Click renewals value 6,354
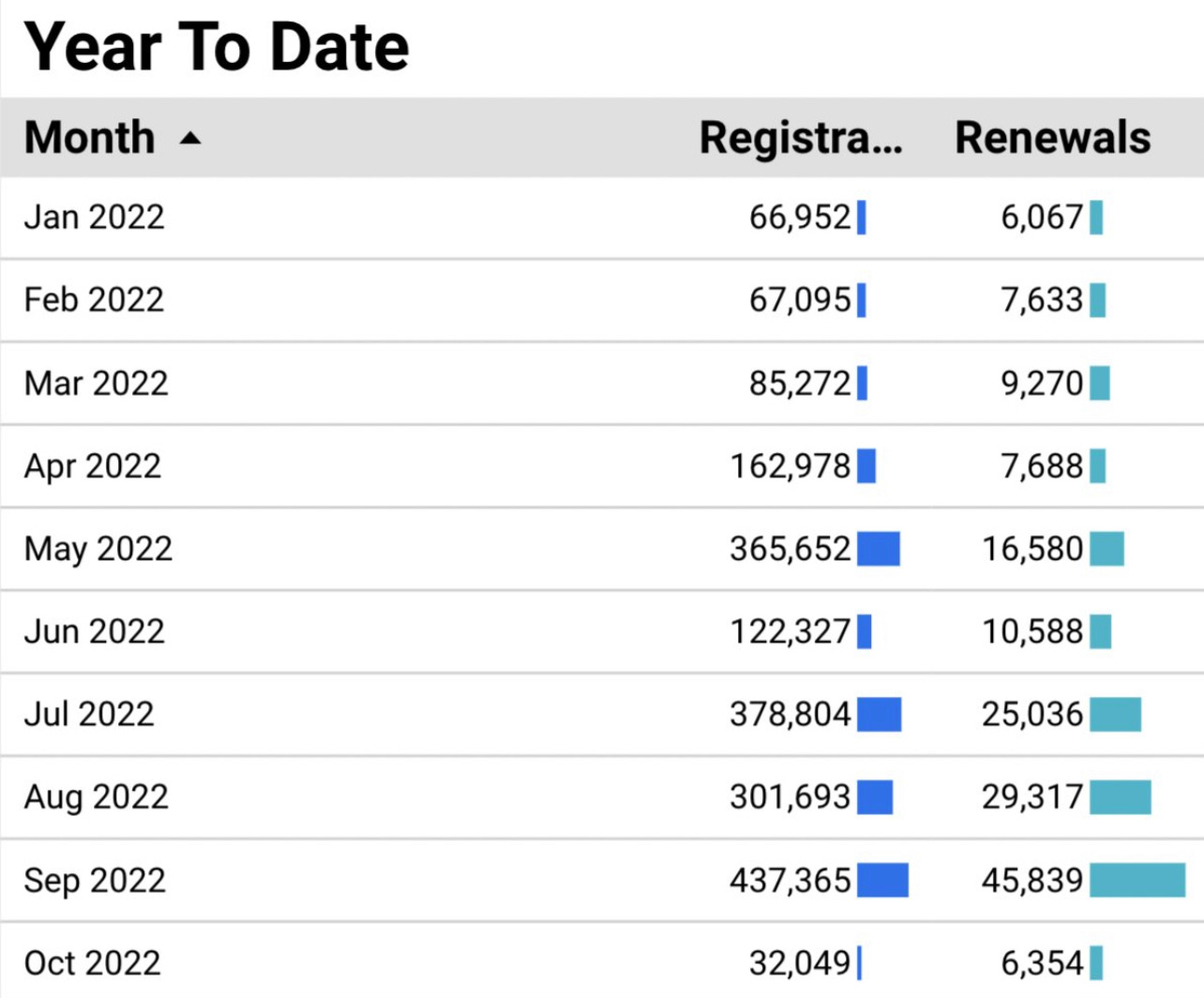 click(x=1042, y=962)
